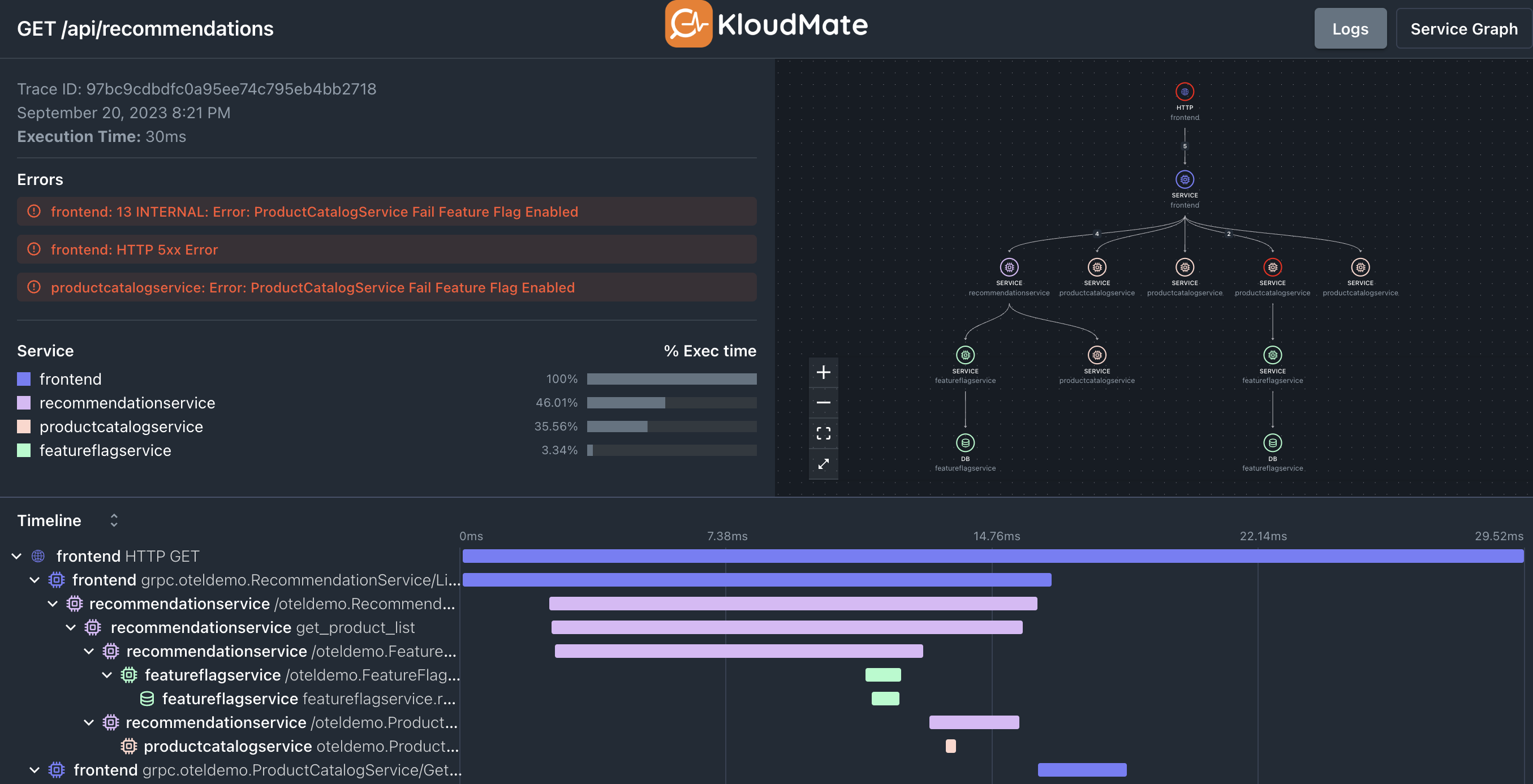
Task: Click the fit-to-view graph icon
Action: pos(823,433)
